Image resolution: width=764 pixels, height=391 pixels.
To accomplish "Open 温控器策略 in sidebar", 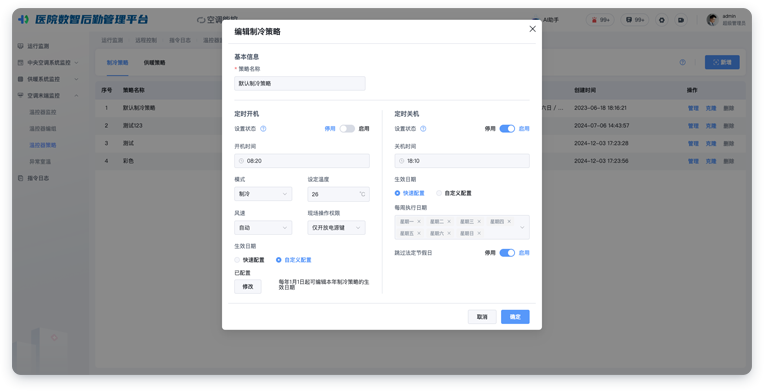I will click(x=43, y=145).
